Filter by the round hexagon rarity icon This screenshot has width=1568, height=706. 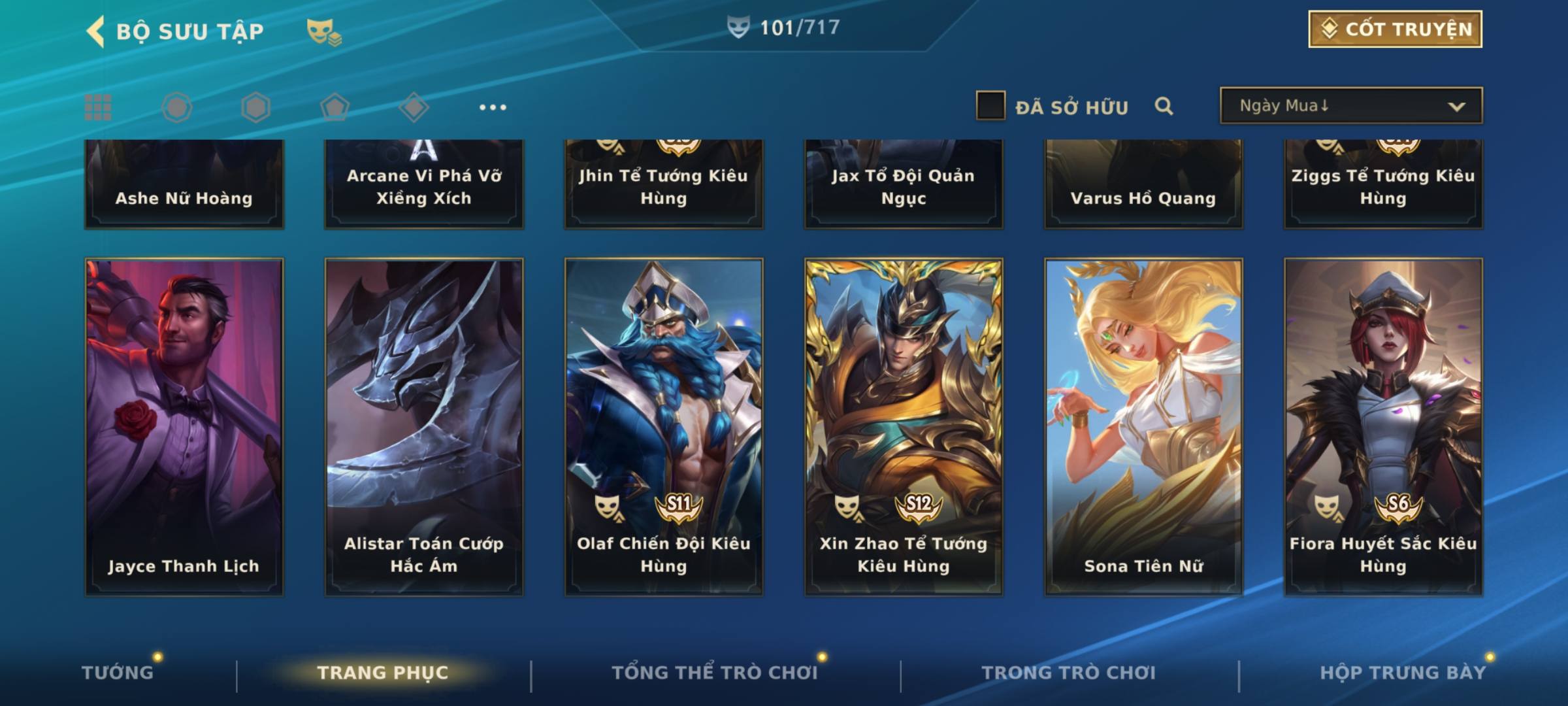[177, 107]
